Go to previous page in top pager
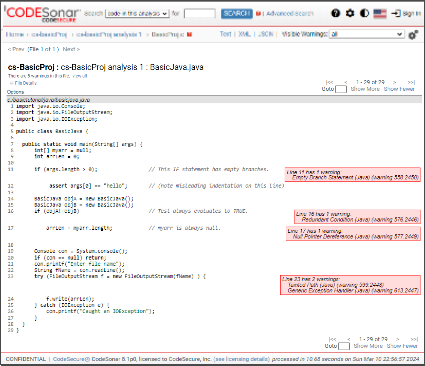425x366 pixels. point(346,82)
